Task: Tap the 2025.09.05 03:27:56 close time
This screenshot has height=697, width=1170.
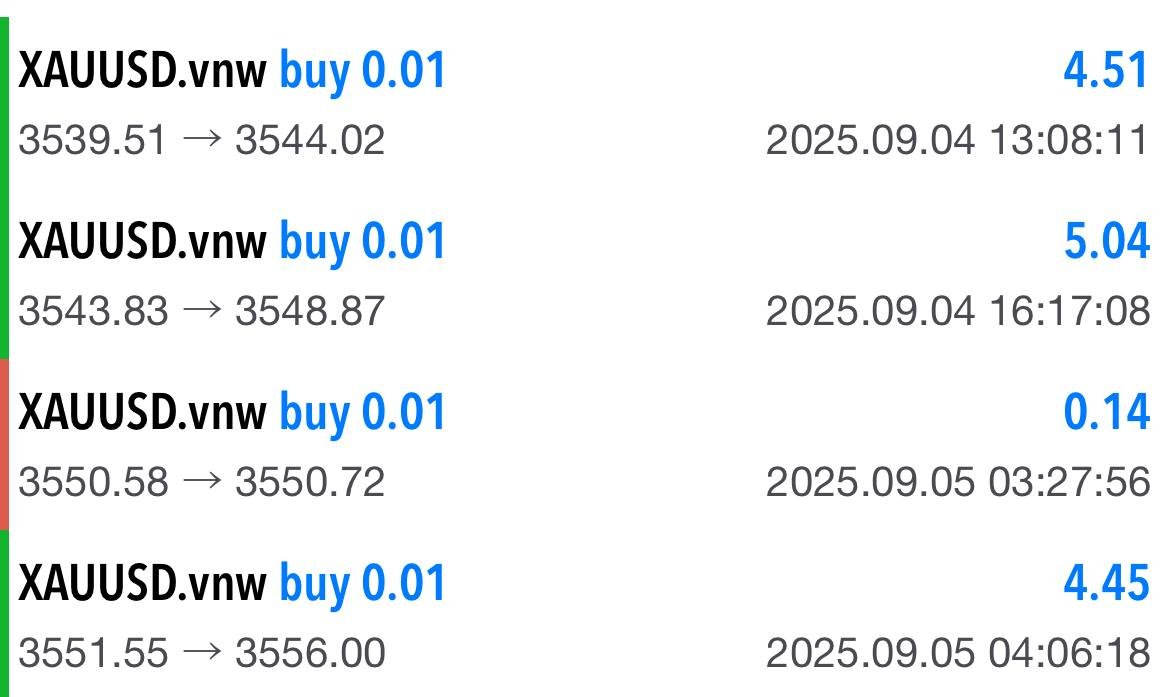Action: click(x=957, y=482)
